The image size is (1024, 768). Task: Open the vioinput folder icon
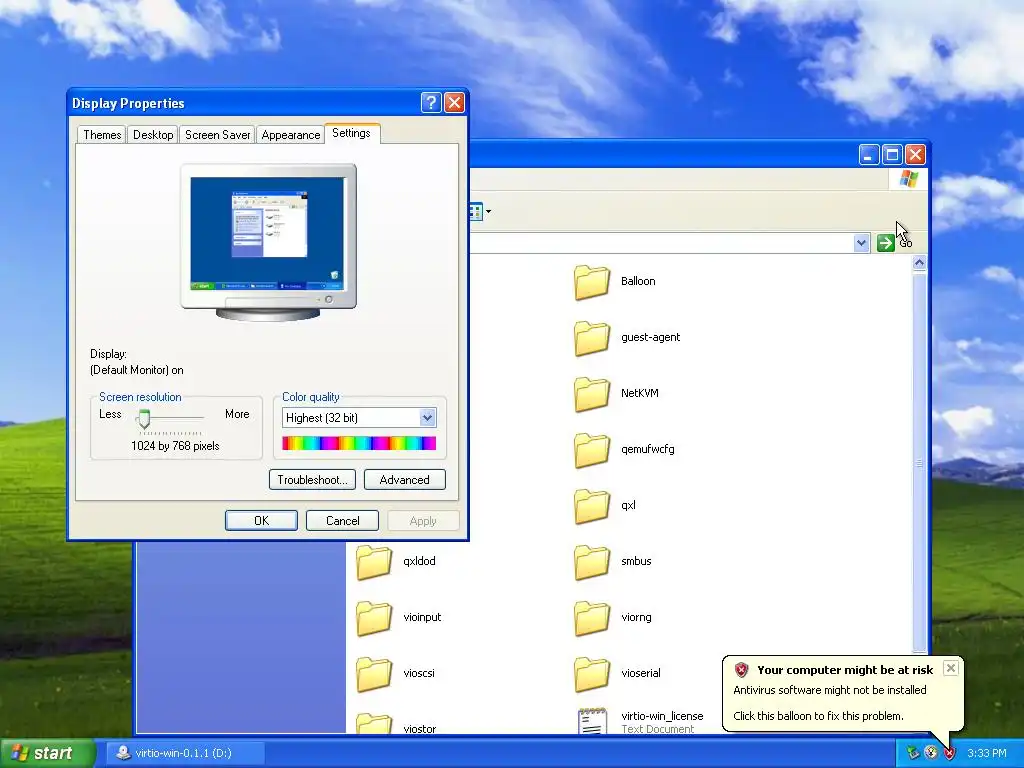tap(374, 618)
